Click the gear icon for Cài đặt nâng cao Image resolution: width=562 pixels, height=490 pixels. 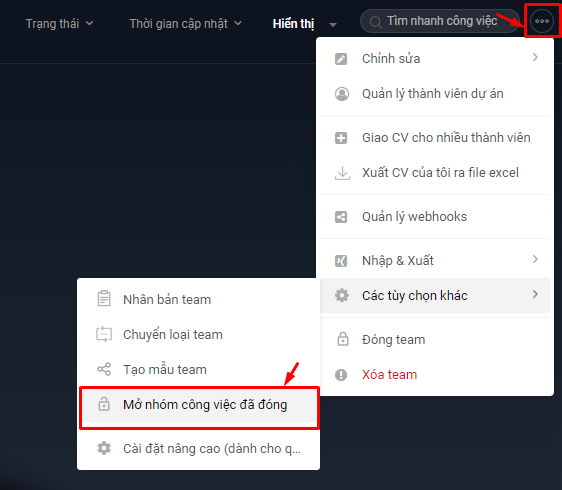104,448
